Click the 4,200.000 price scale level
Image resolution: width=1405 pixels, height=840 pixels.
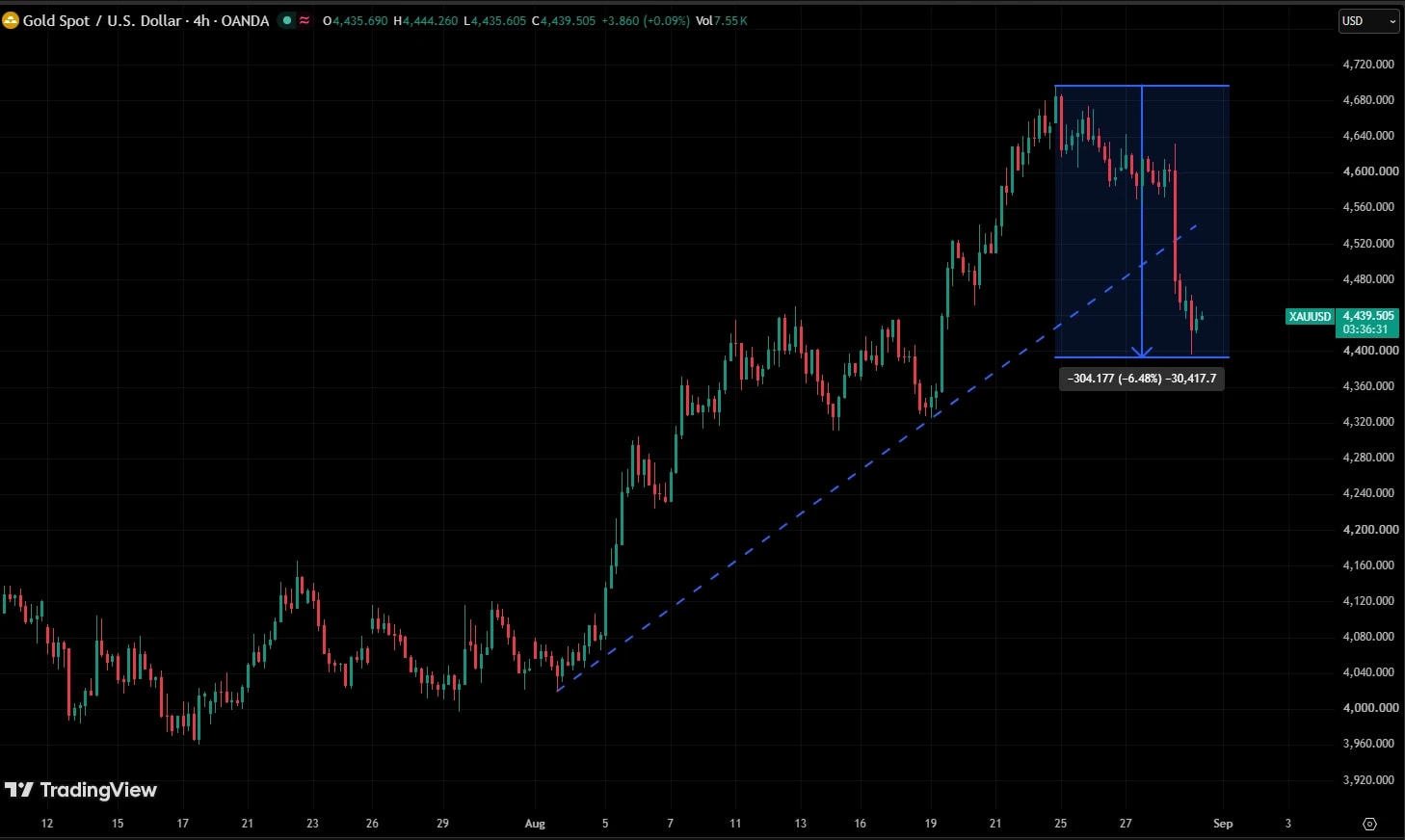point(1368,530)
